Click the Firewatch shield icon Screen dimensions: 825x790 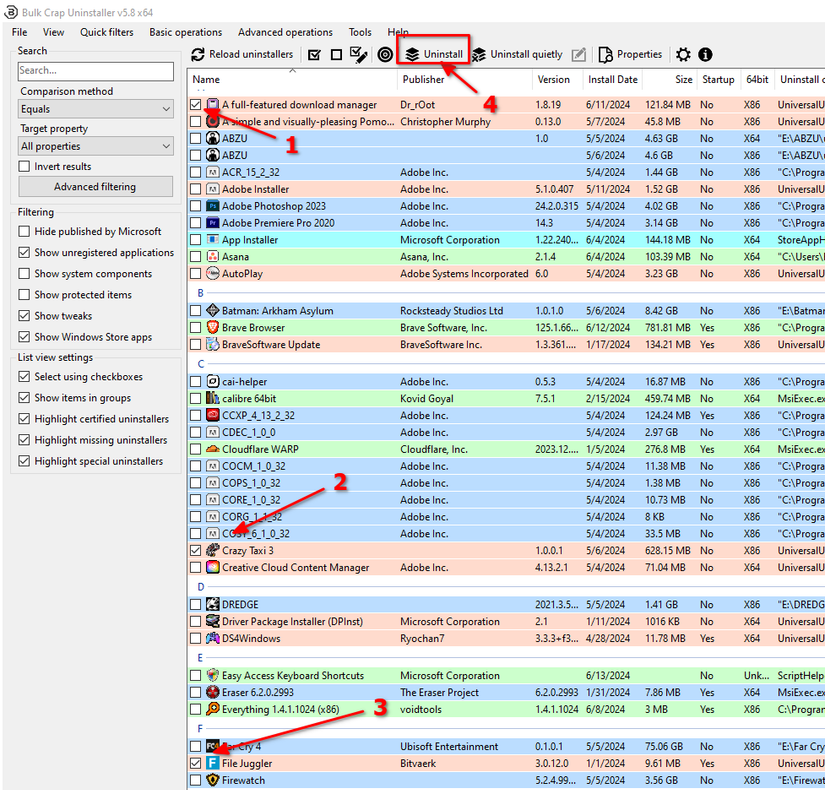[213, 779]
